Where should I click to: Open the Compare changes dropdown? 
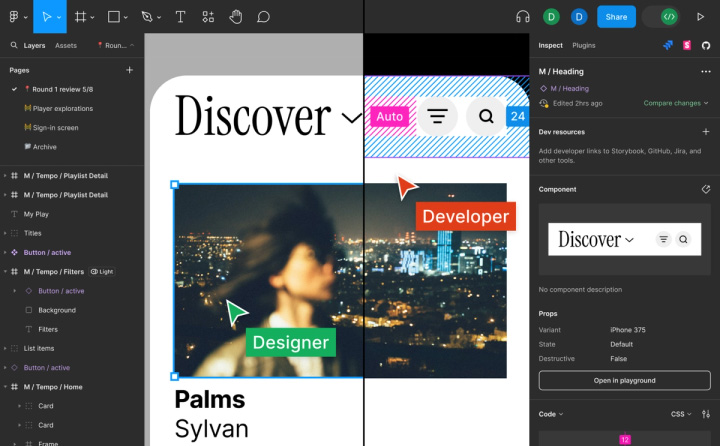(675, 103)
